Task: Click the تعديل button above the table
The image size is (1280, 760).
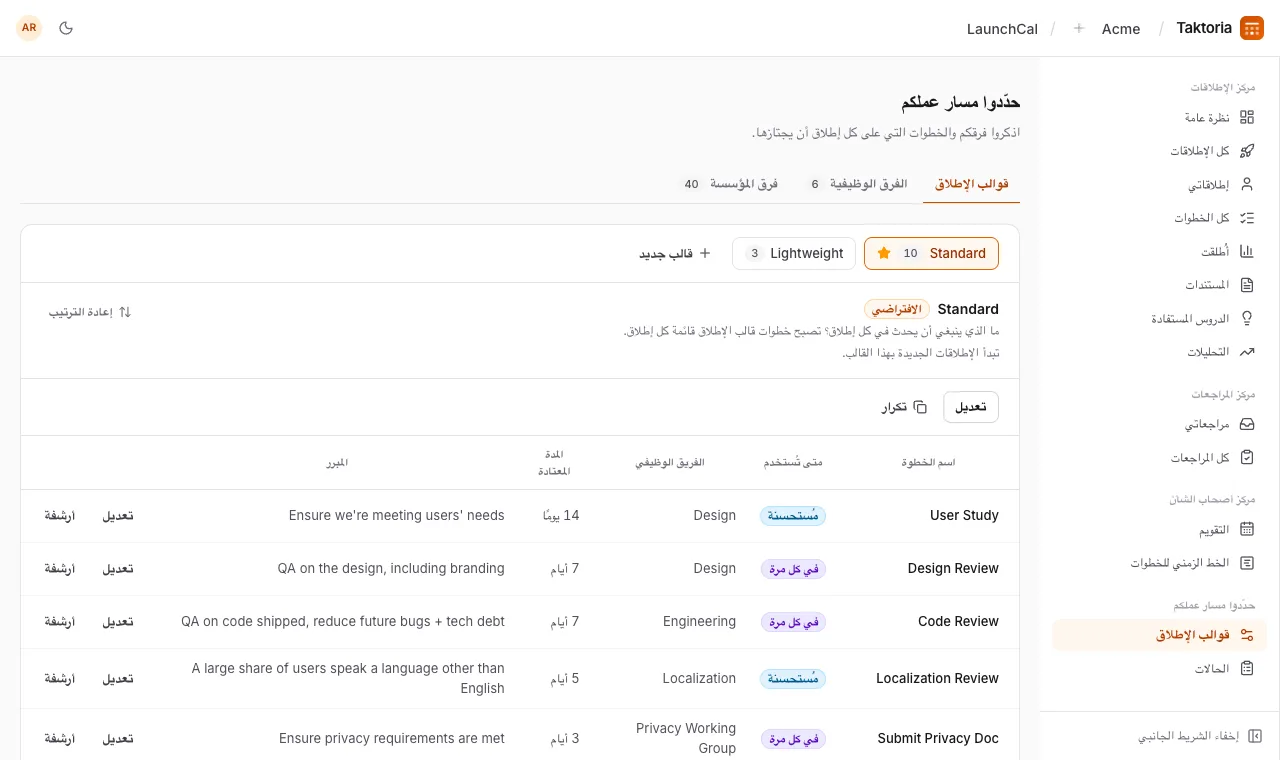Action: tap(971, 407)
